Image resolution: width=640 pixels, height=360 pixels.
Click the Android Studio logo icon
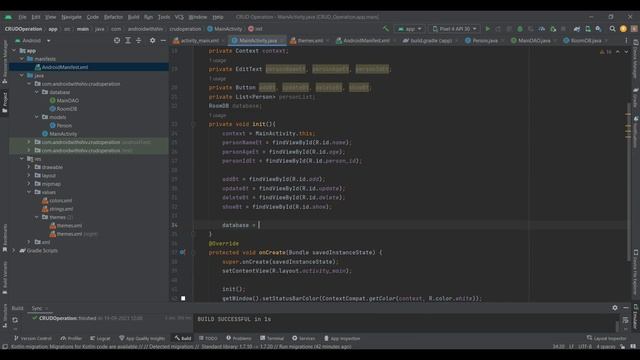pos(8,17)
